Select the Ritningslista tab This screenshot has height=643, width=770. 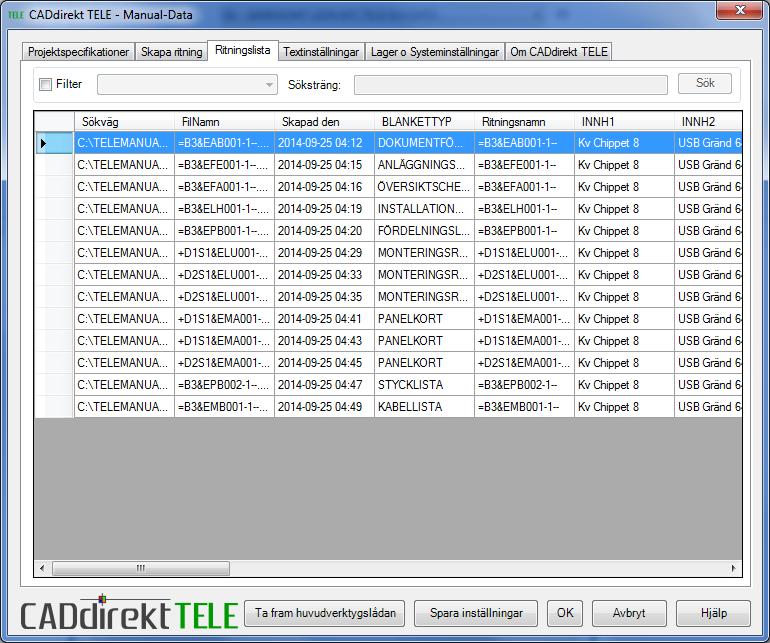243,50
